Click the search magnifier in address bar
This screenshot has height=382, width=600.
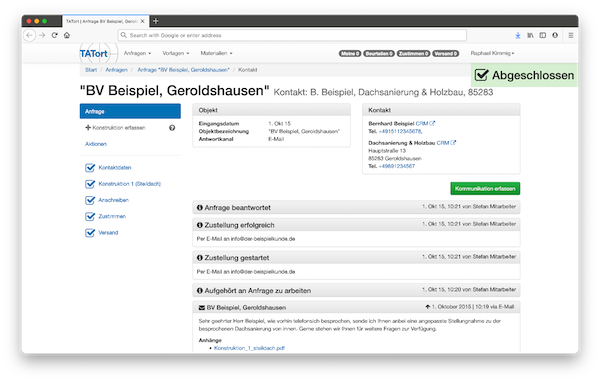coord(124,35)
